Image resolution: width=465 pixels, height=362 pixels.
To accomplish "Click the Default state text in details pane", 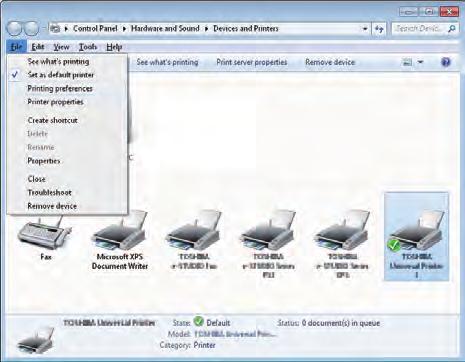I will coord(218,323).
